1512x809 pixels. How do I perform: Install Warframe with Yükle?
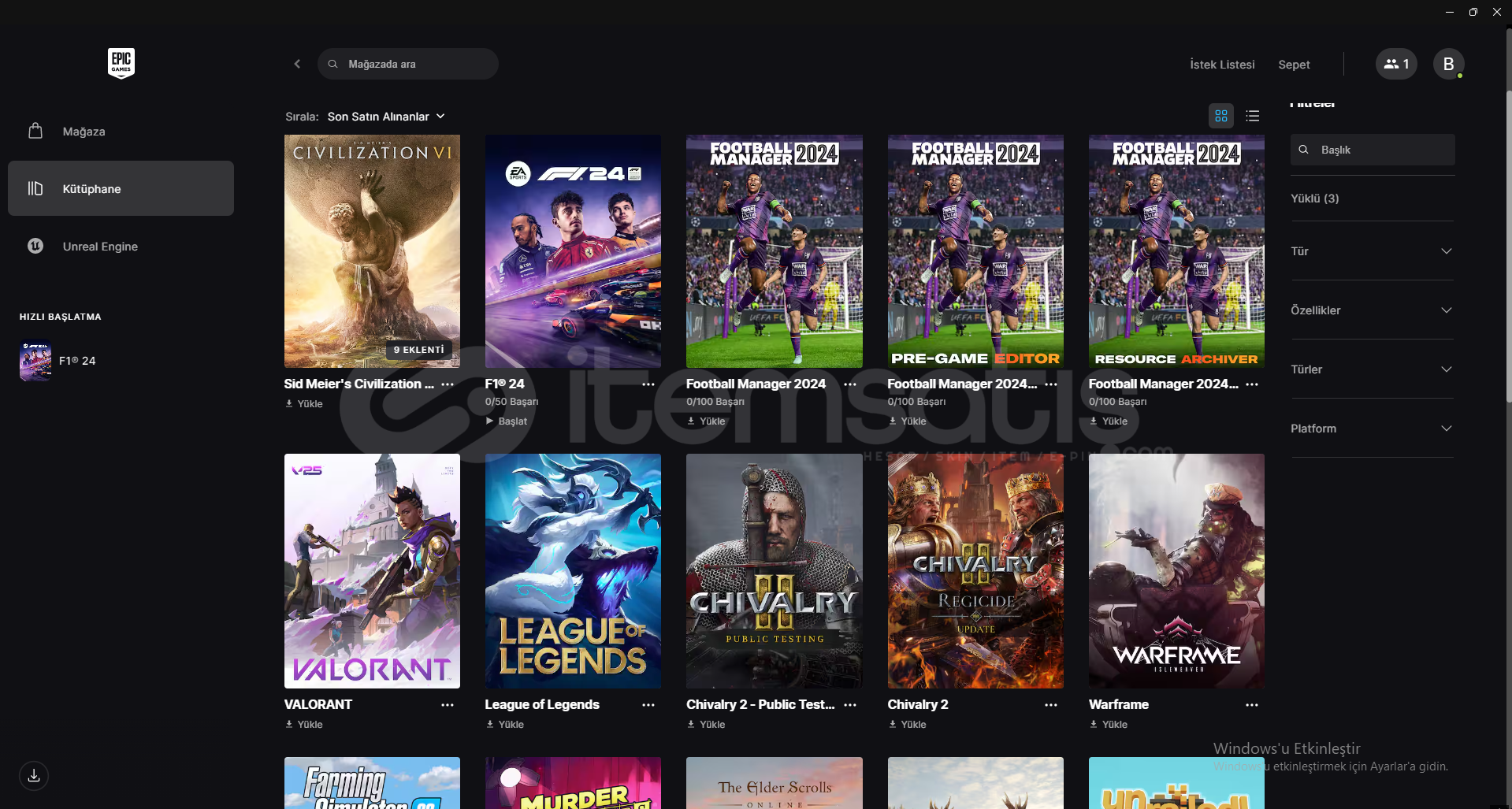click(x=1109, y=725)
